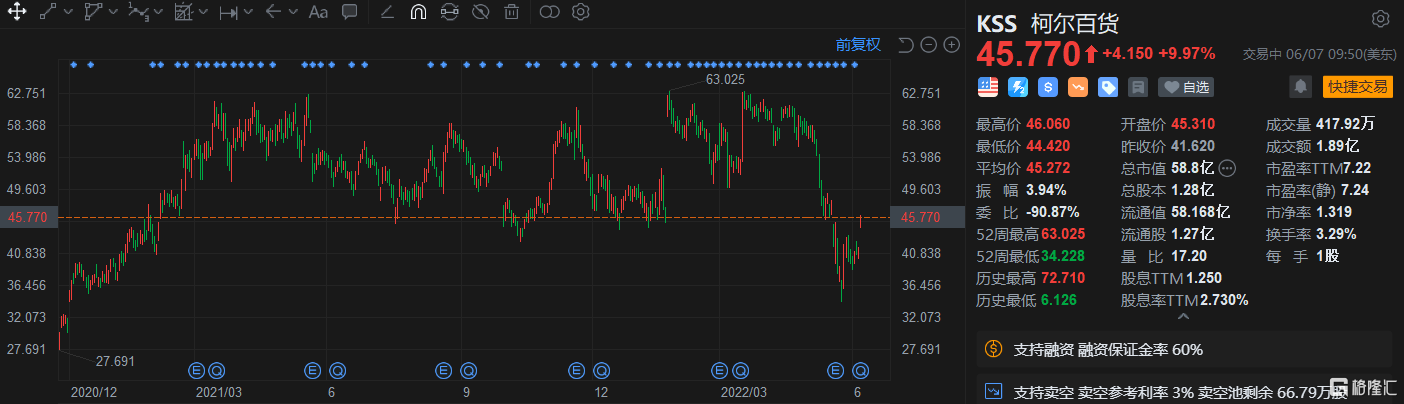Open the gray notes icon
The image size is (1404, 404).
pyautogui.click(x=1138, y=87)
